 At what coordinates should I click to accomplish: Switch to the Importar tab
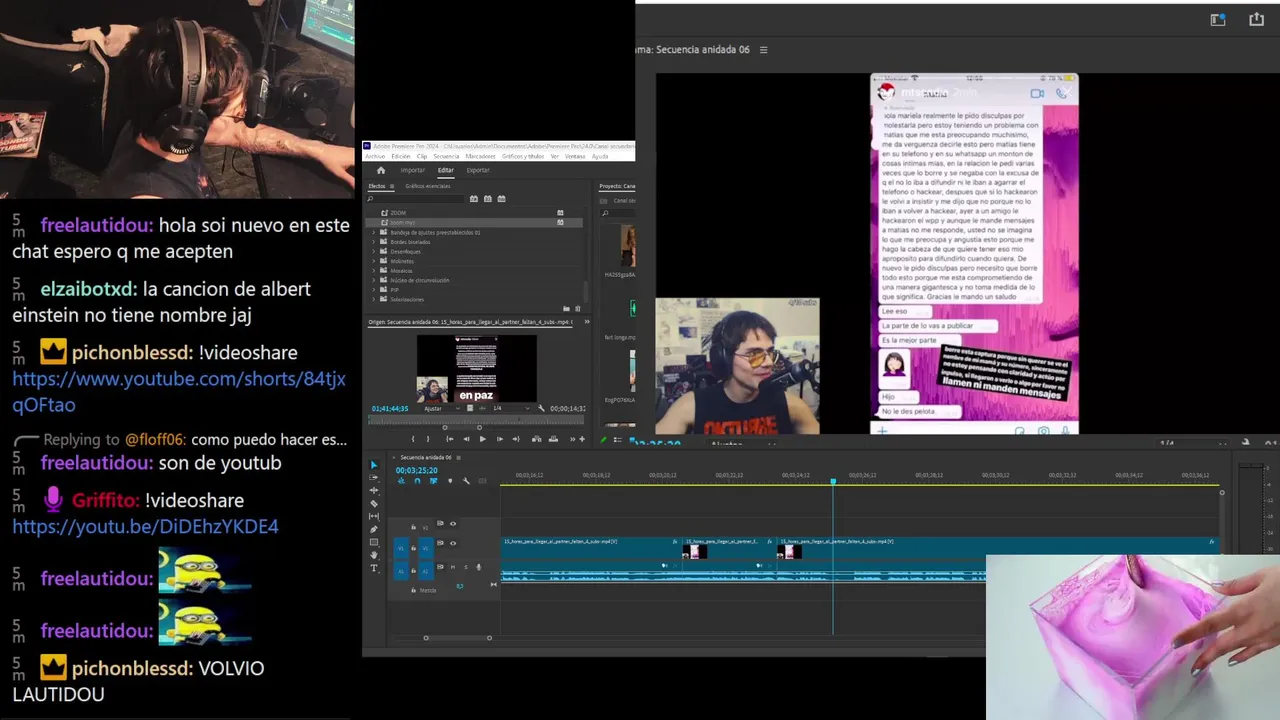[413, 170]
